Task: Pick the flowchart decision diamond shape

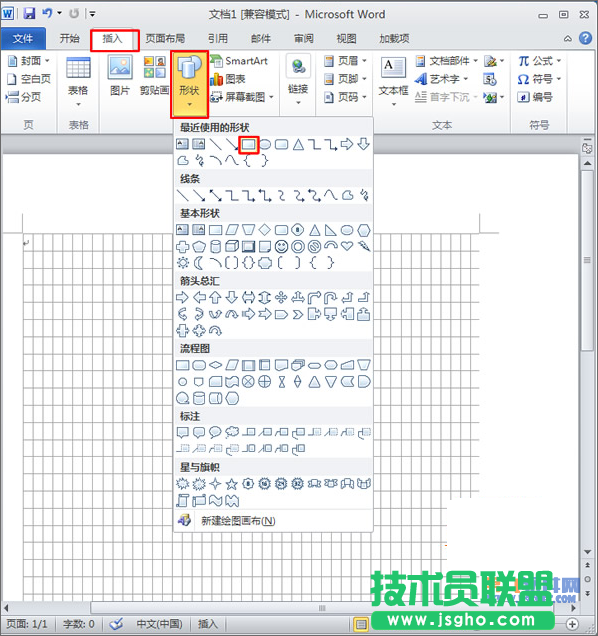Action: pos(215,365)
